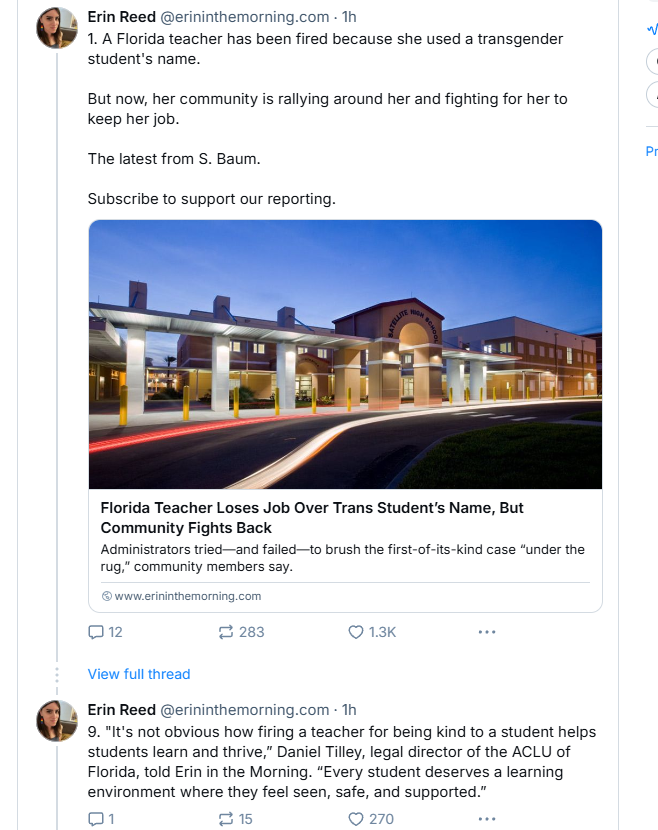The width and height of the screenshot is (658, 830).
Task: Repost the post with 283 reposts
Action: (x=227, y=632)
